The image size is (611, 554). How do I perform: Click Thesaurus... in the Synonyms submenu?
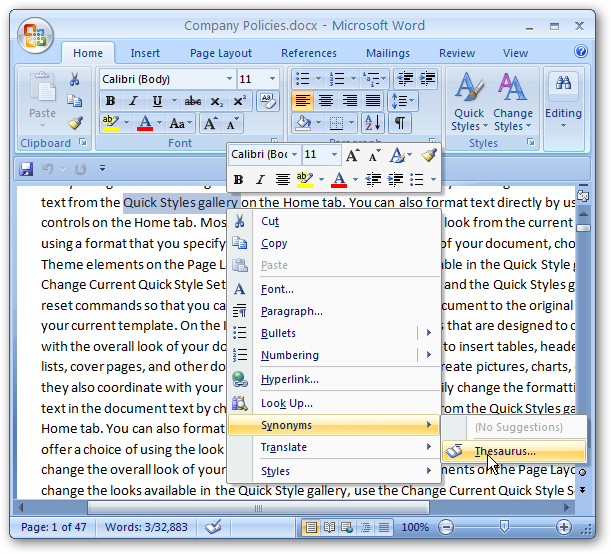pos(514,451)
